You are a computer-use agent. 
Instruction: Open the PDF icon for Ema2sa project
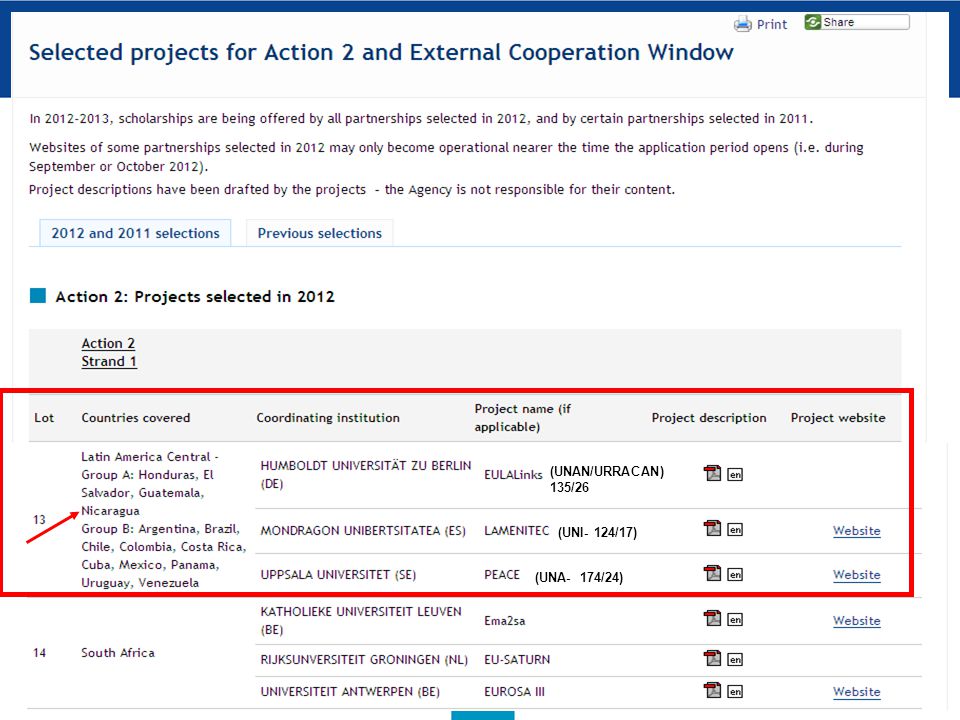pyautogui.click(x=712, y=618)
